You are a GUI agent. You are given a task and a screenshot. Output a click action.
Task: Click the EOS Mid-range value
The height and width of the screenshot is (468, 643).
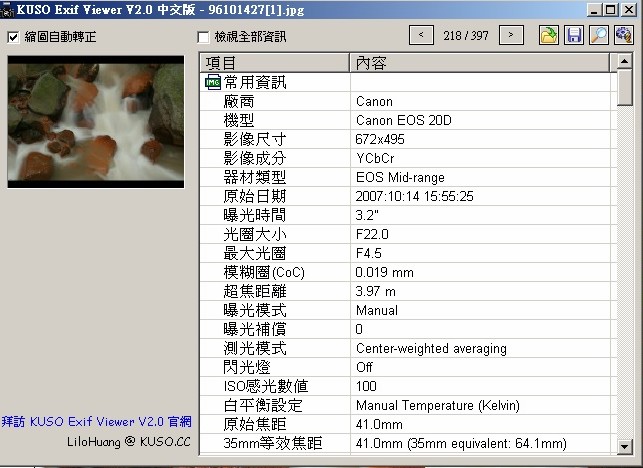(x=400, y=177)
